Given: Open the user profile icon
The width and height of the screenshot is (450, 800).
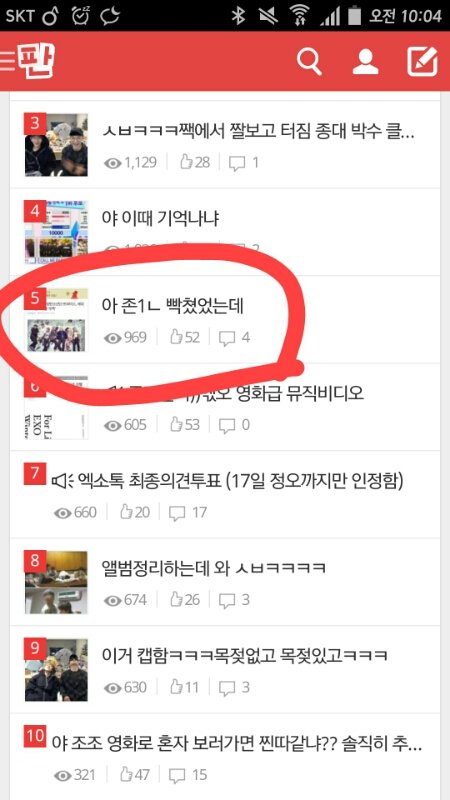Looking at the screenshot, I should point(365,62).
